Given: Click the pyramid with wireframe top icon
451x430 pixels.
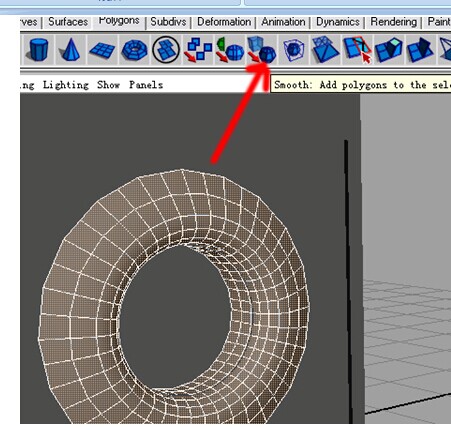Looking at the screenshot, I should pyautogui.click(x=325, y=50).
